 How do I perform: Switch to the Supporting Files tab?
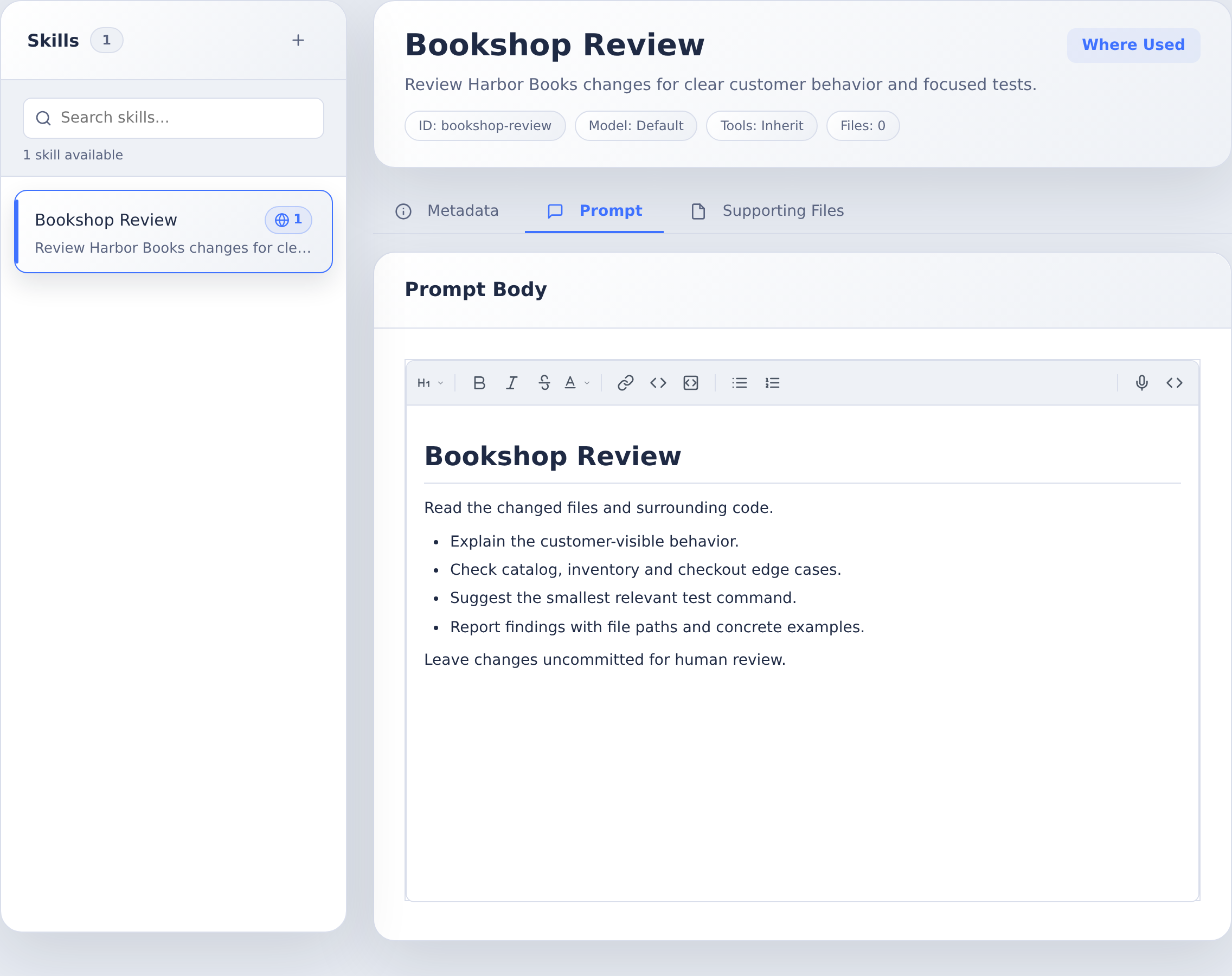pyautogui.click(x=767, y=211)
